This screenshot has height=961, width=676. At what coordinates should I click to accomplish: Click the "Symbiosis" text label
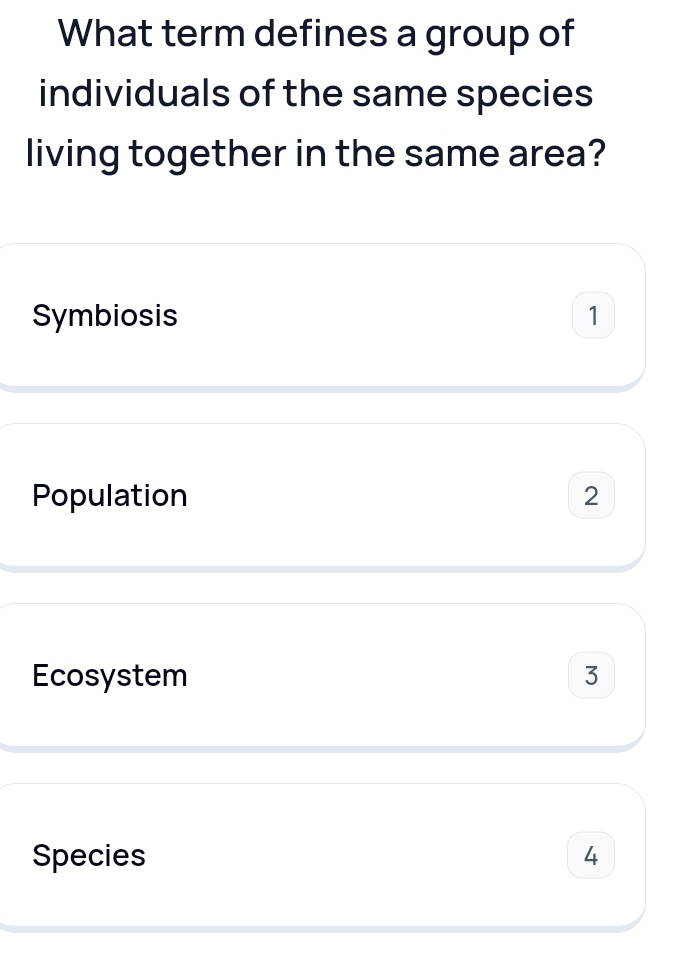(105, 316)
